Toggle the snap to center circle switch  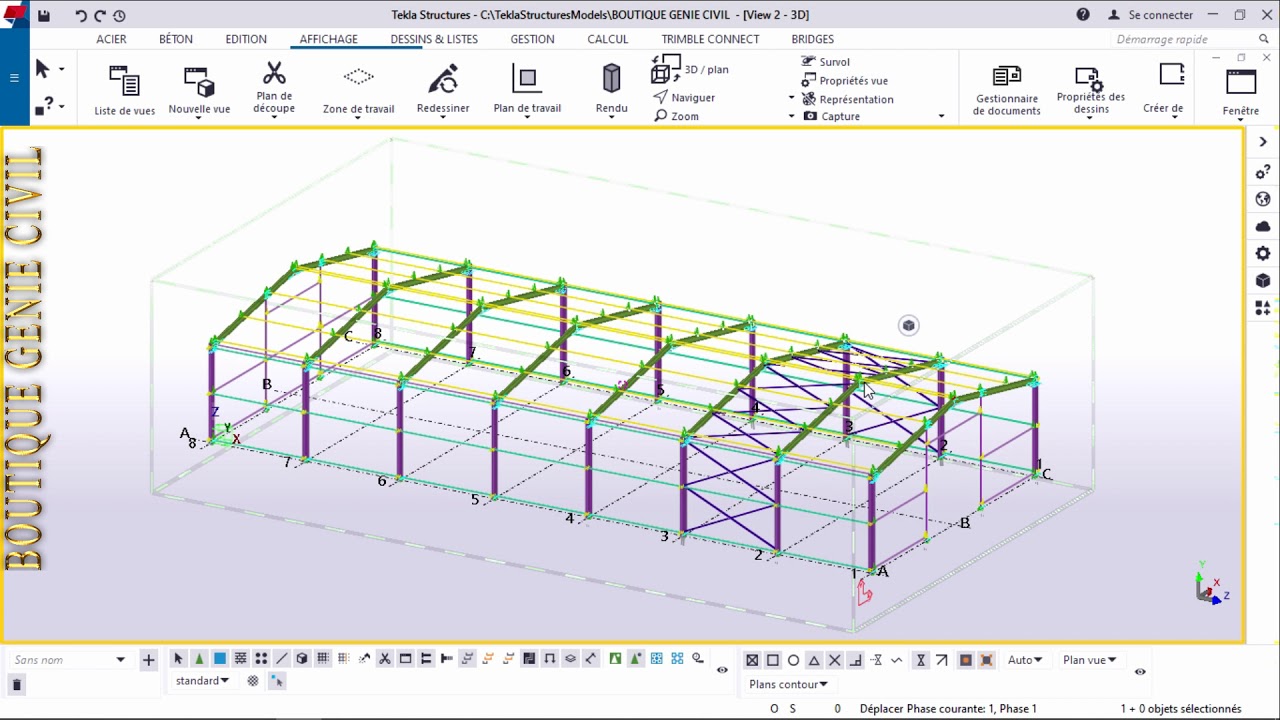[x=793, y=660]
